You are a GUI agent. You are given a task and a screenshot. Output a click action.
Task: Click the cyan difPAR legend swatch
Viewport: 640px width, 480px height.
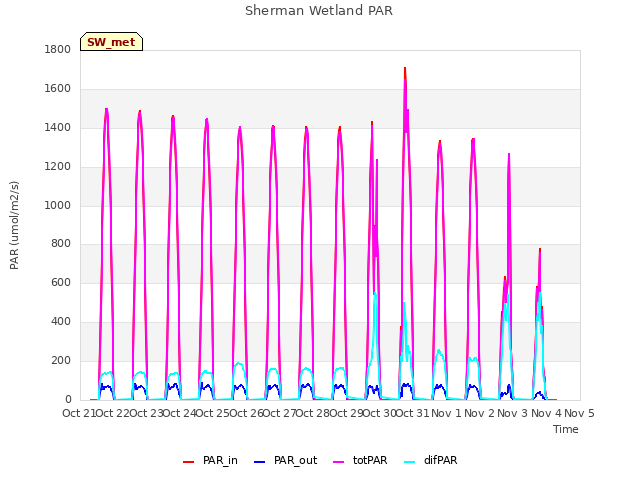[409, 462]
